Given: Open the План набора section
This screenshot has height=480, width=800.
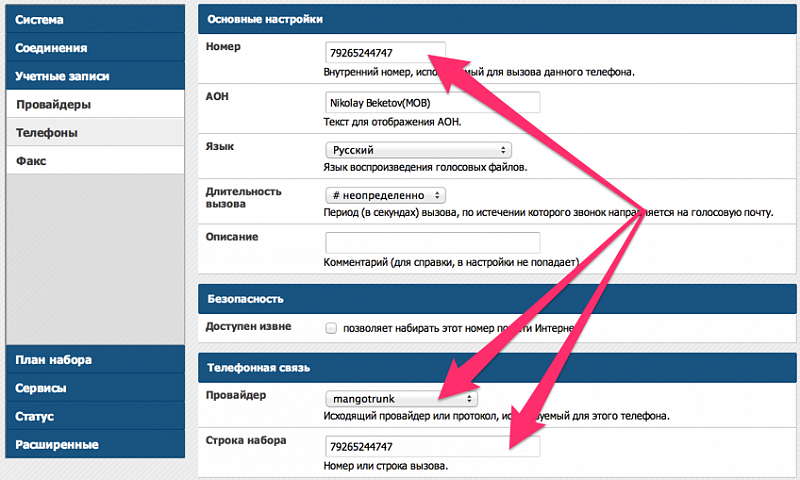Looking at the screenshot, I should click(x=95, y=360).
